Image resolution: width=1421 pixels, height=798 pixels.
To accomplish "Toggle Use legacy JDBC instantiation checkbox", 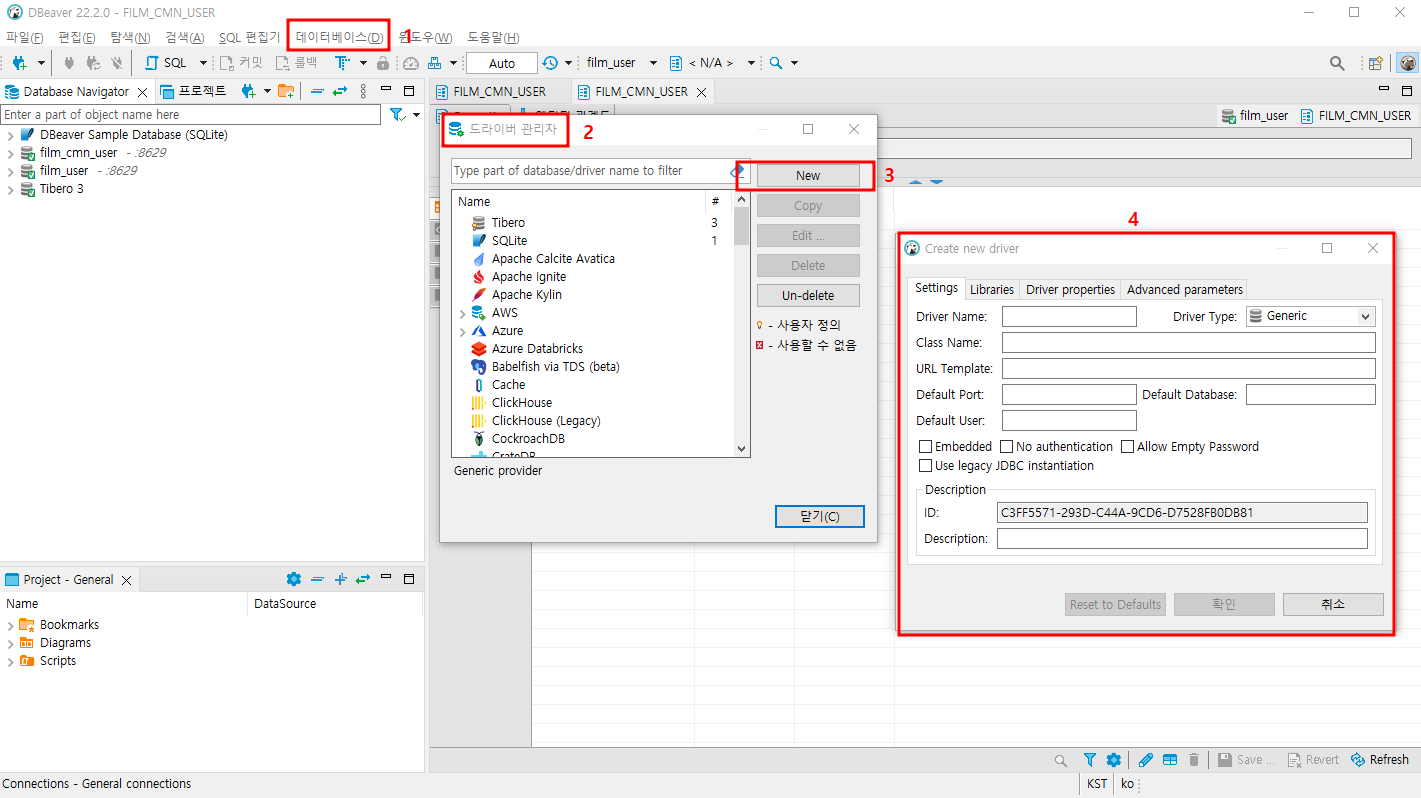I will [926, 466].
